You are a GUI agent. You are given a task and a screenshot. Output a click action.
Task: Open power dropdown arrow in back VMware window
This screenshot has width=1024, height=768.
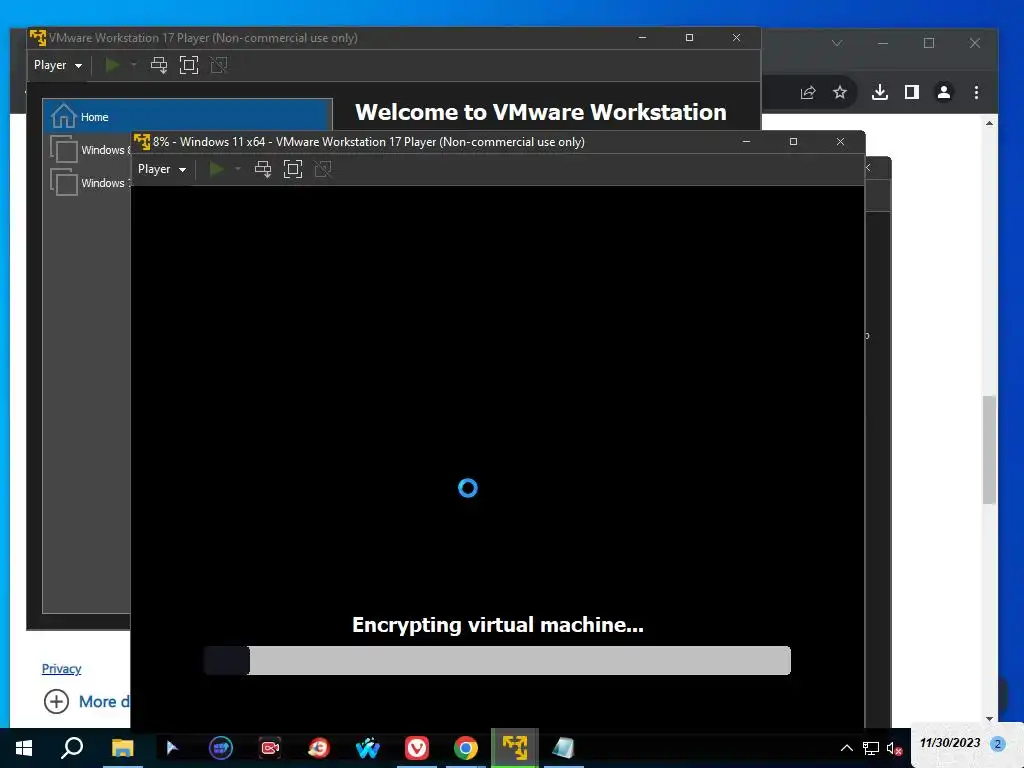134,65
